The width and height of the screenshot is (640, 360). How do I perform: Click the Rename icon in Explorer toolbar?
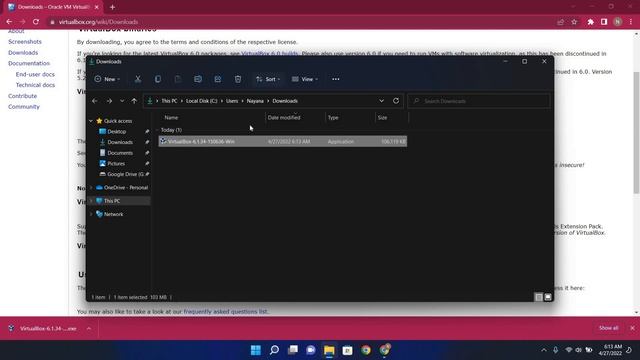pos(198,79)
